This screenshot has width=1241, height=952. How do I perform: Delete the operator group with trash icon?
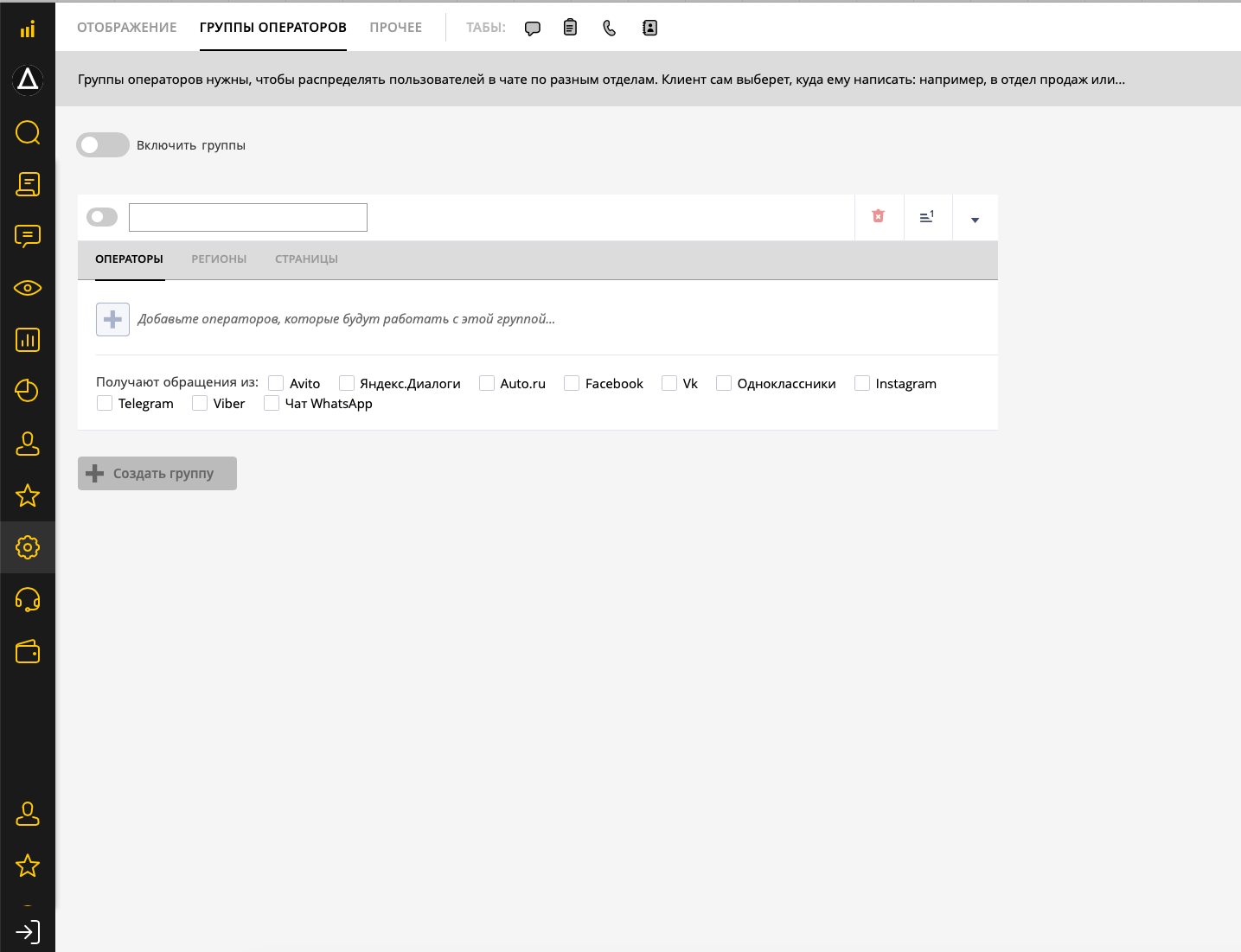[x=878, y=217]
